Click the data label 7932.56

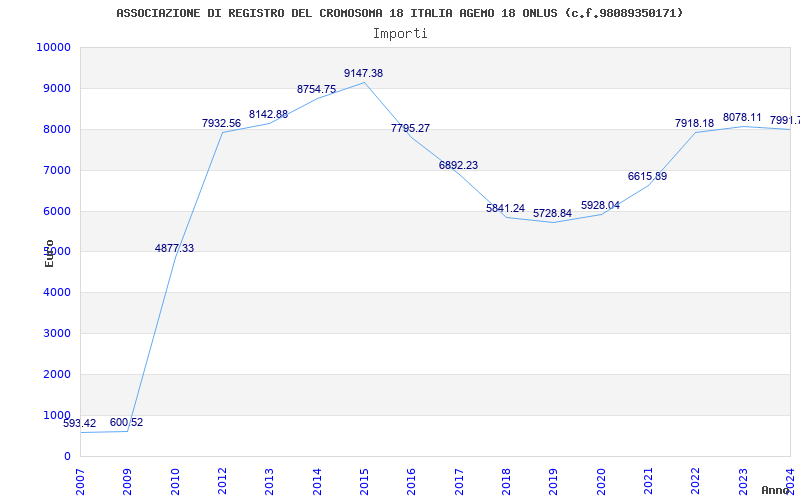point(221,123)
